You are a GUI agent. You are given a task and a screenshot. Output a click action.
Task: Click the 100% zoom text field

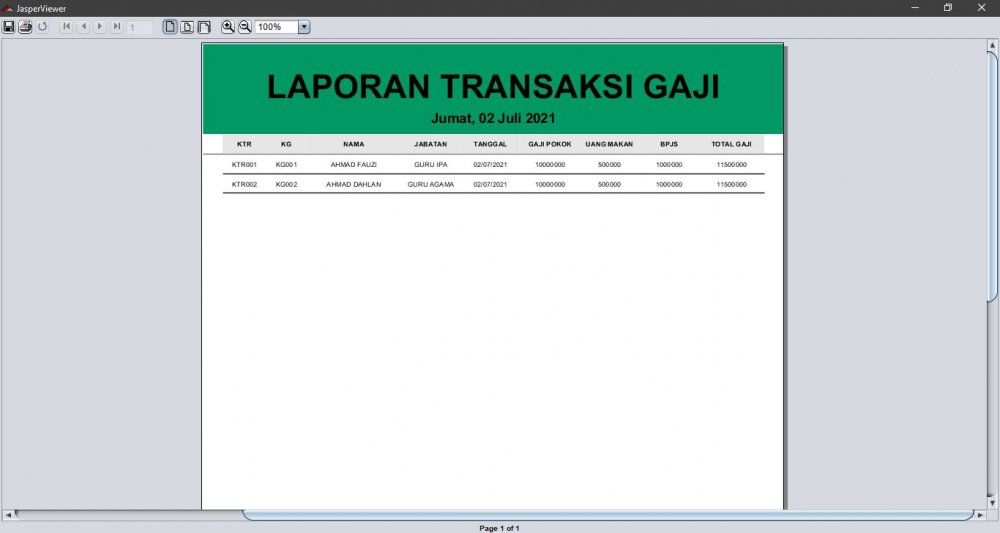click(x=276, y=27)
